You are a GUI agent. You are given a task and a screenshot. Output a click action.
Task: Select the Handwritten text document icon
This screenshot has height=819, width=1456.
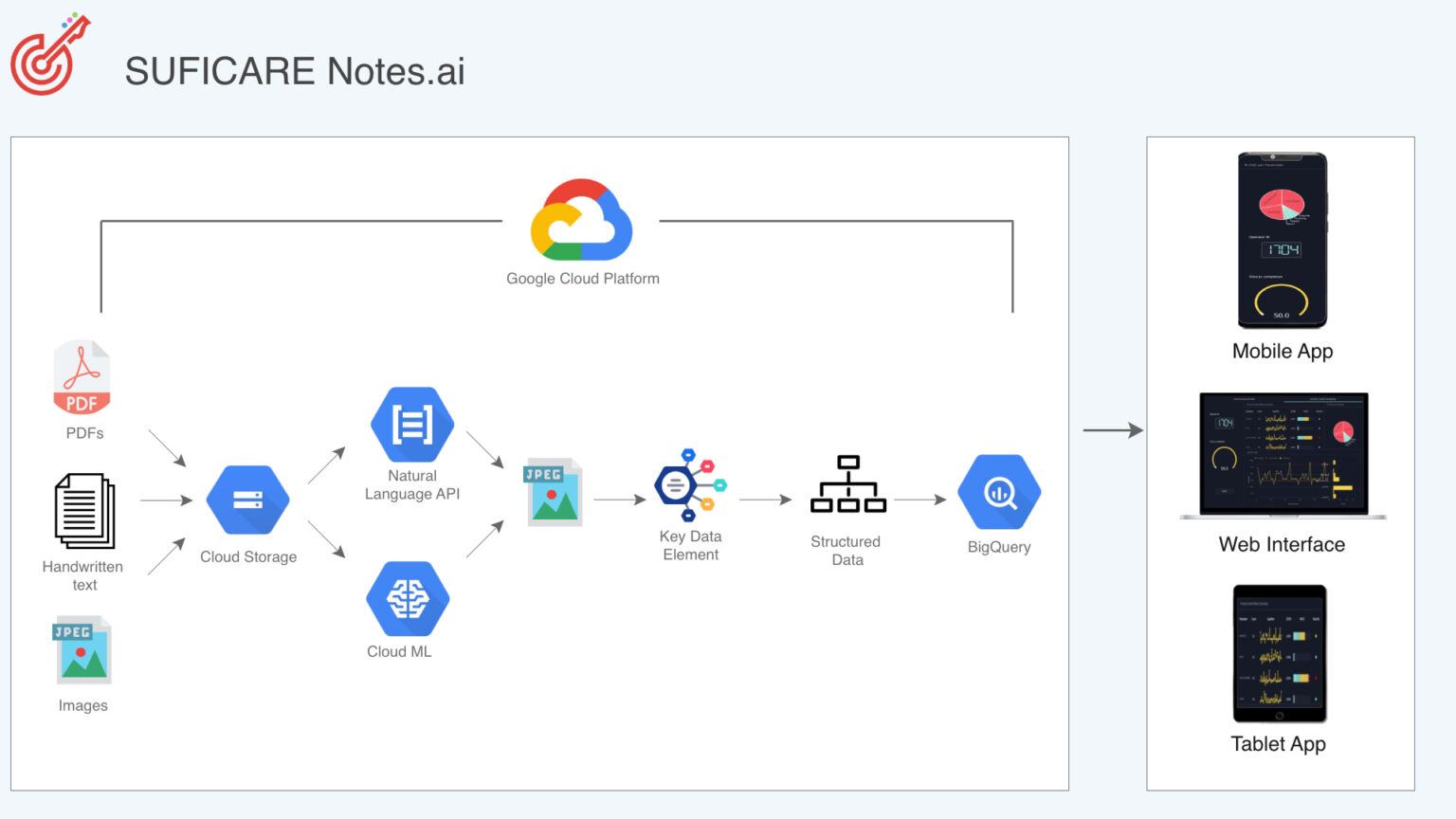84,511
